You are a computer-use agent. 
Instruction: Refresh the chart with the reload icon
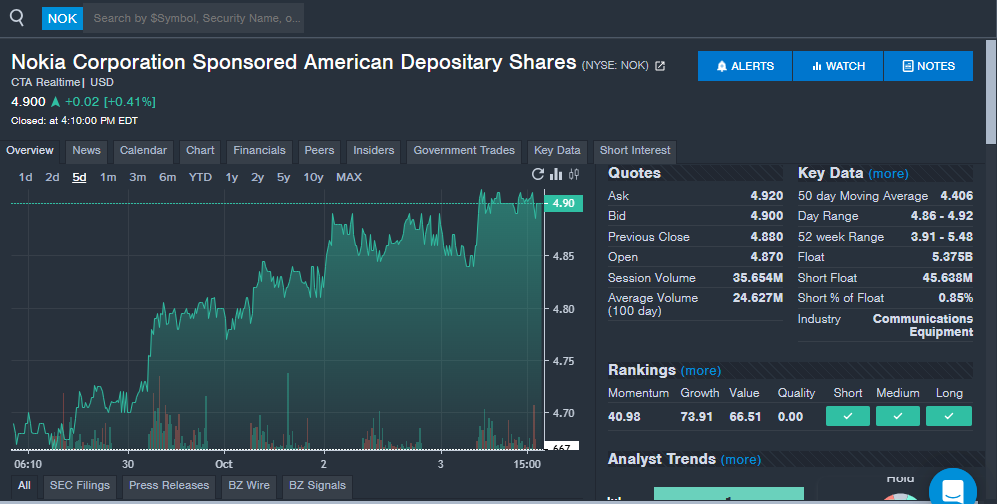click(x=538, y=174)
